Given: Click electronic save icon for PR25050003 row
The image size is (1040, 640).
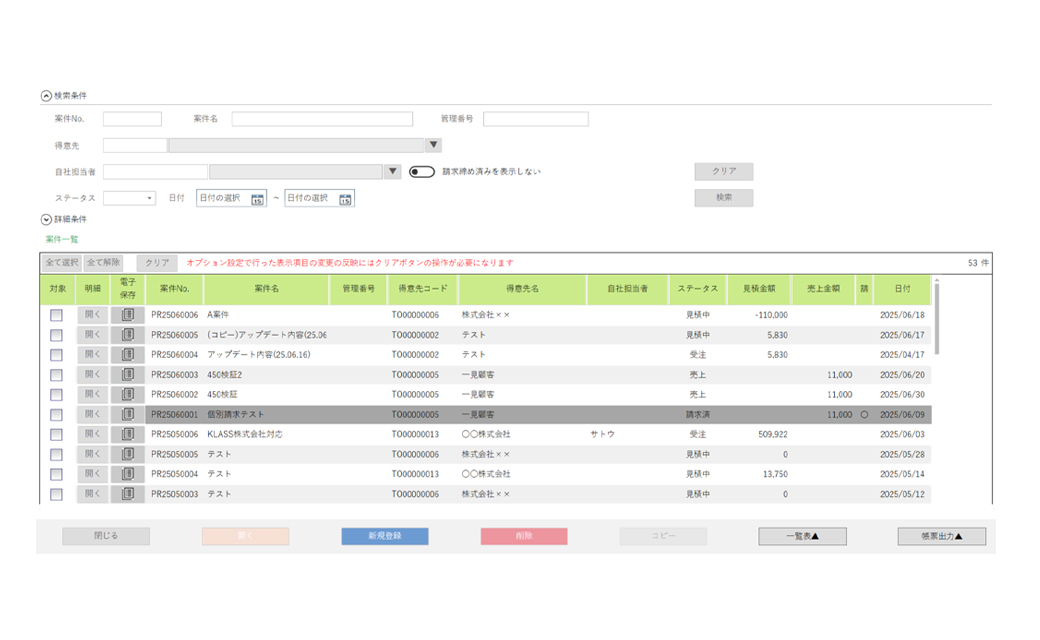Looking at the screenshot, I should tap(127, 494).
